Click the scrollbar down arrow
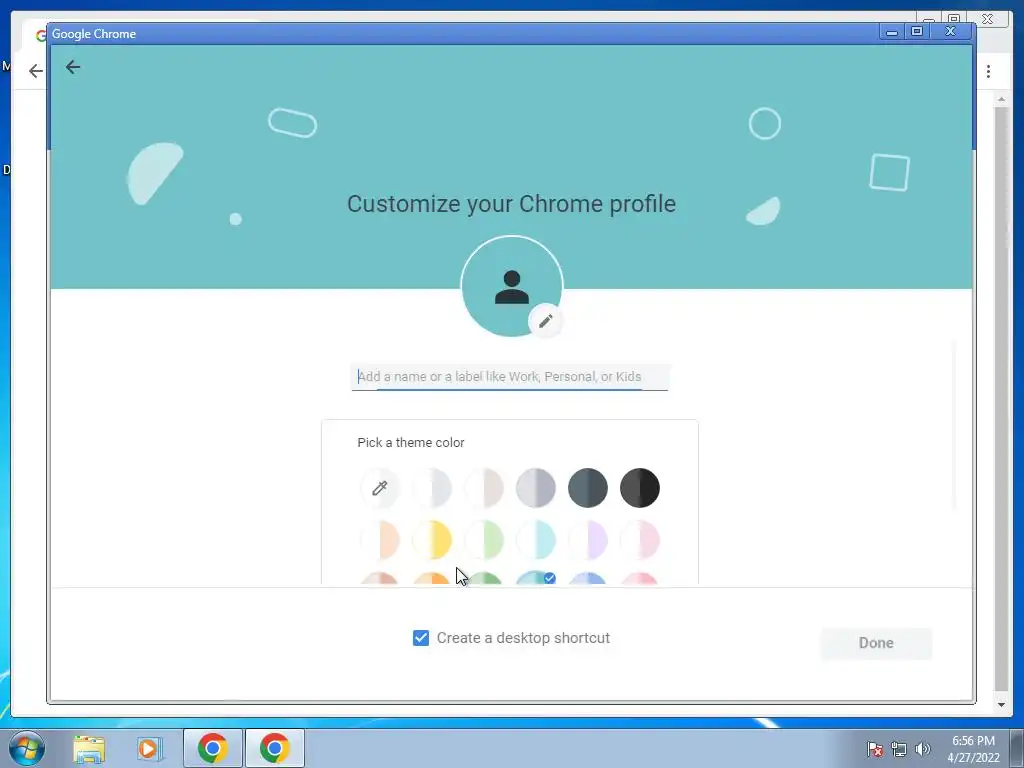Screen dimensions: 1024x768 pos(1001,705)
